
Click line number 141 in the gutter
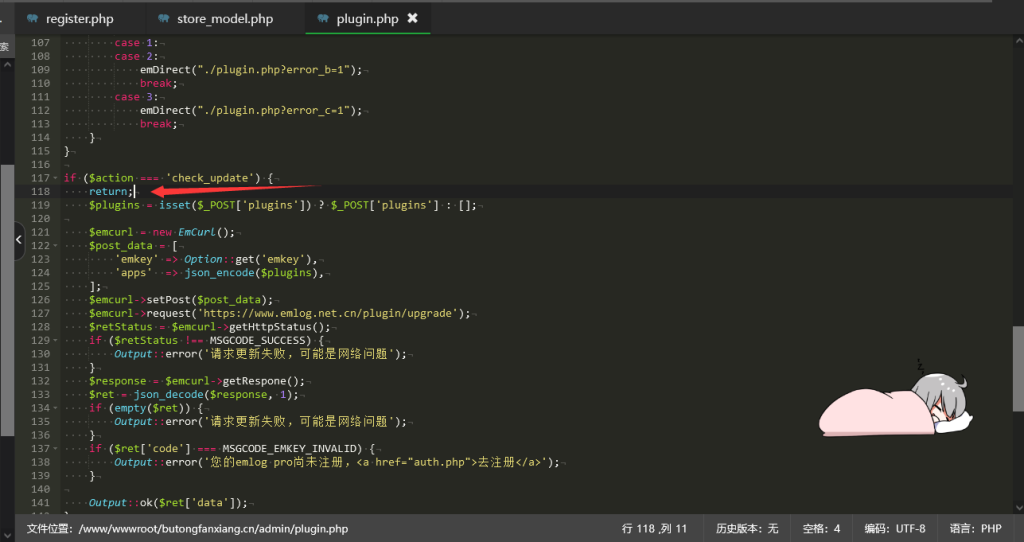click(x=40, y=502)
